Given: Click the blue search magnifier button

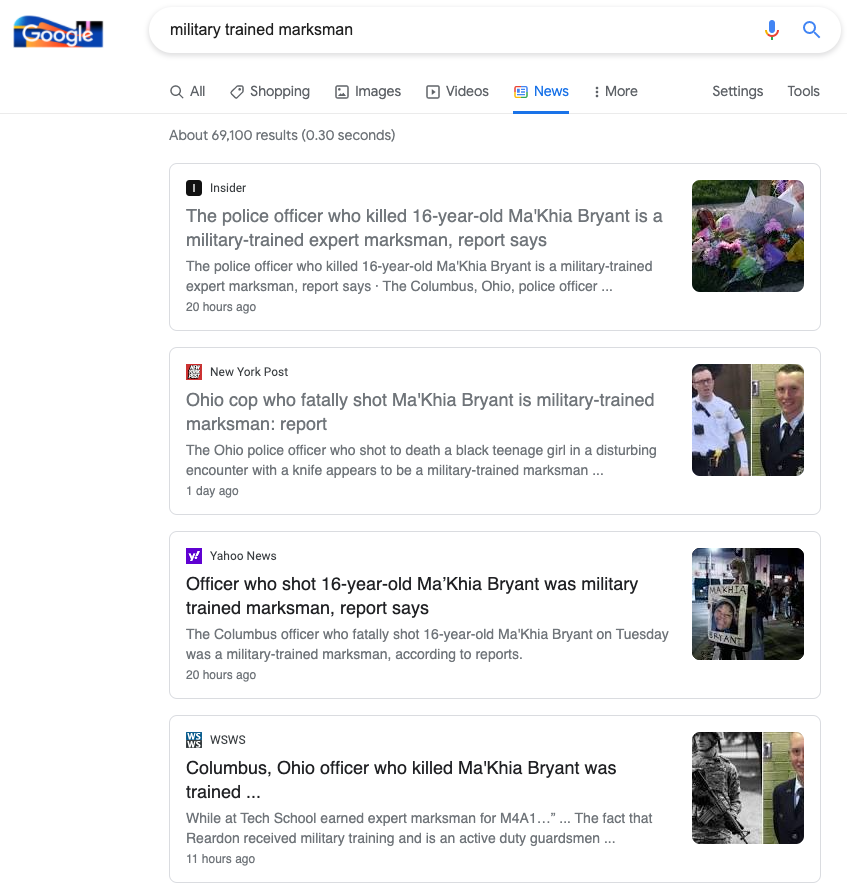Looking at the screenshot, I should click(x=811, y=30).
